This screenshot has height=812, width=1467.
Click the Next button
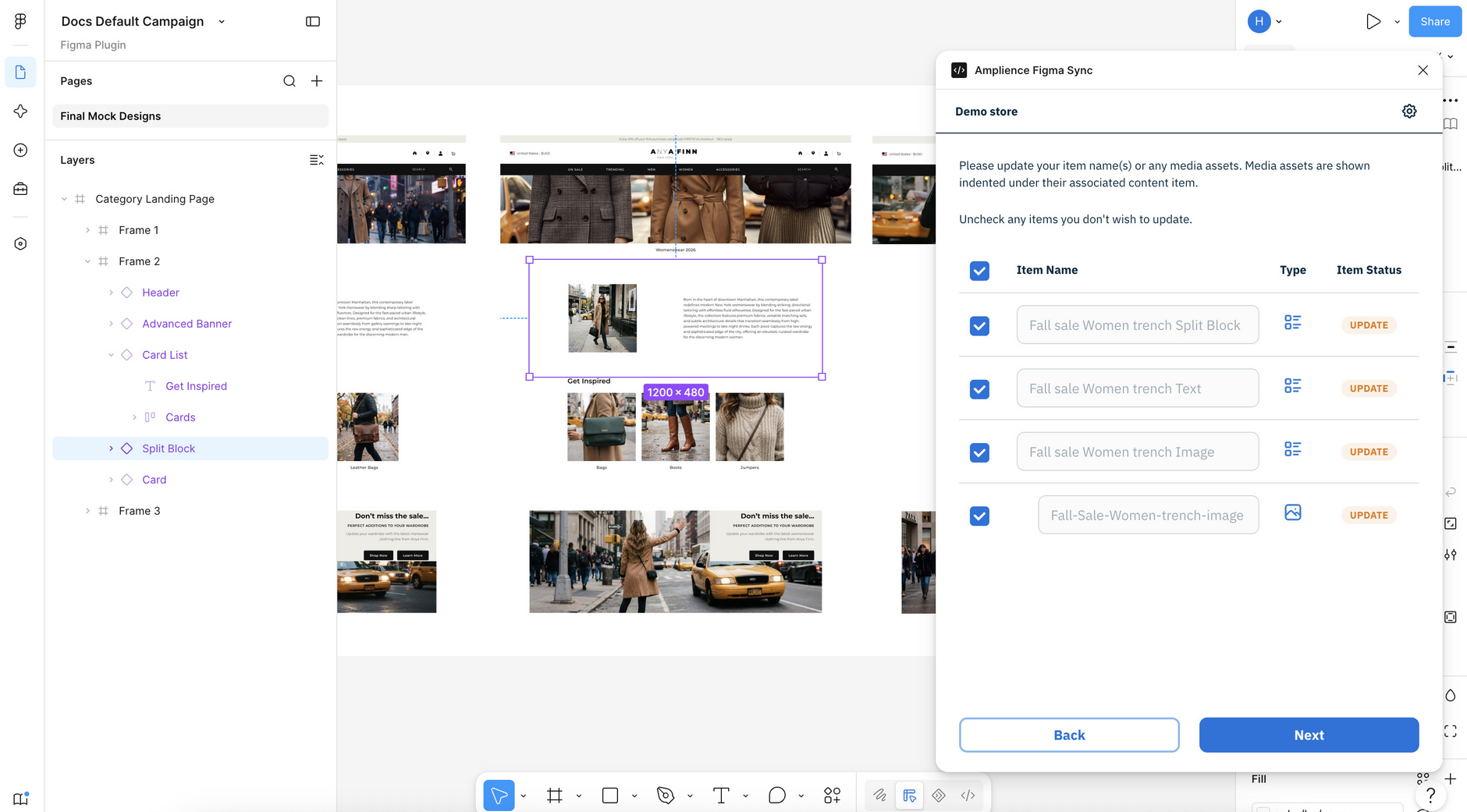coord(1309,735)
